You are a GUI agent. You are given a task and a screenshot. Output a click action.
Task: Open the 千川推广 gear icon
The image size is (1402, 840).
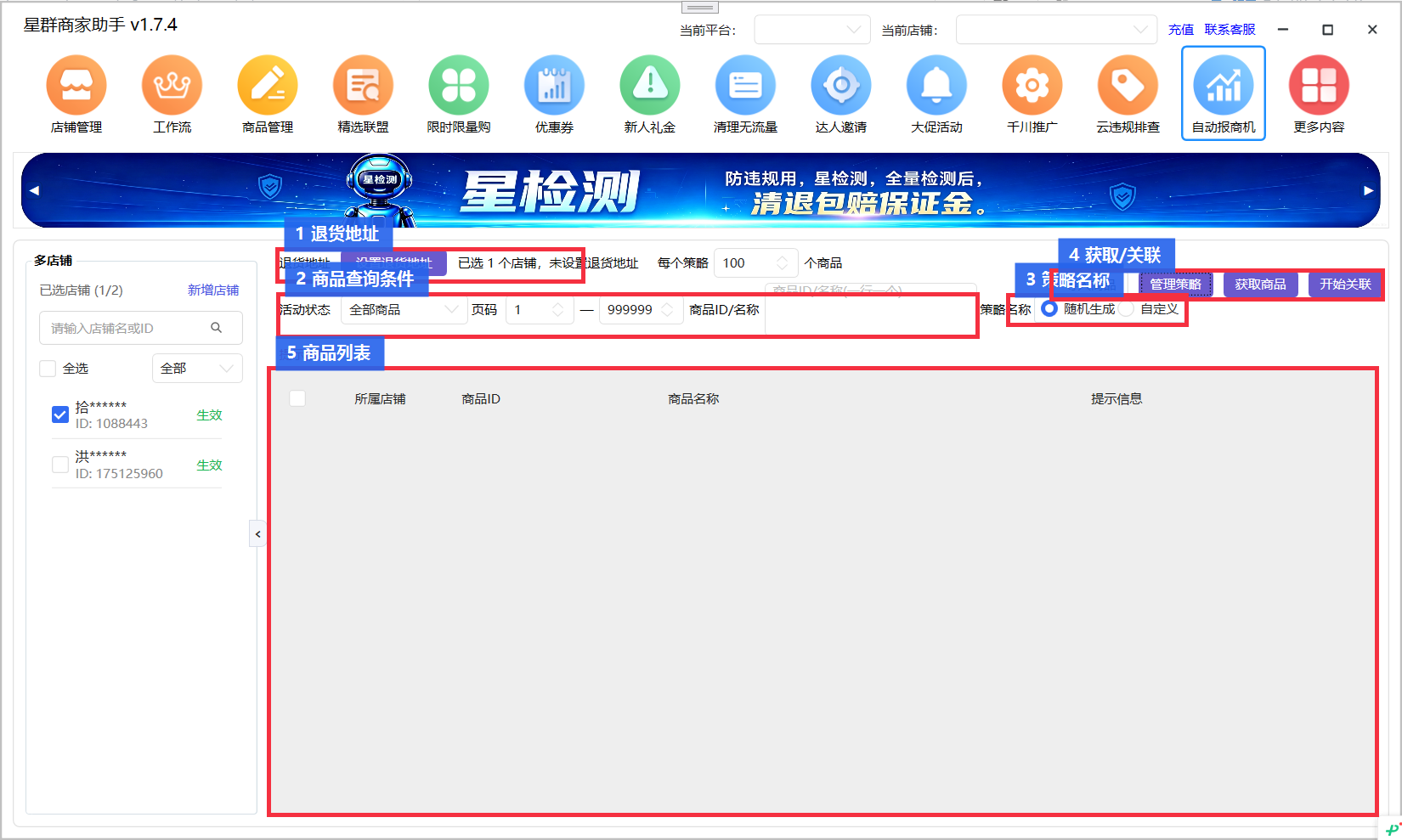coord(1032,86)
